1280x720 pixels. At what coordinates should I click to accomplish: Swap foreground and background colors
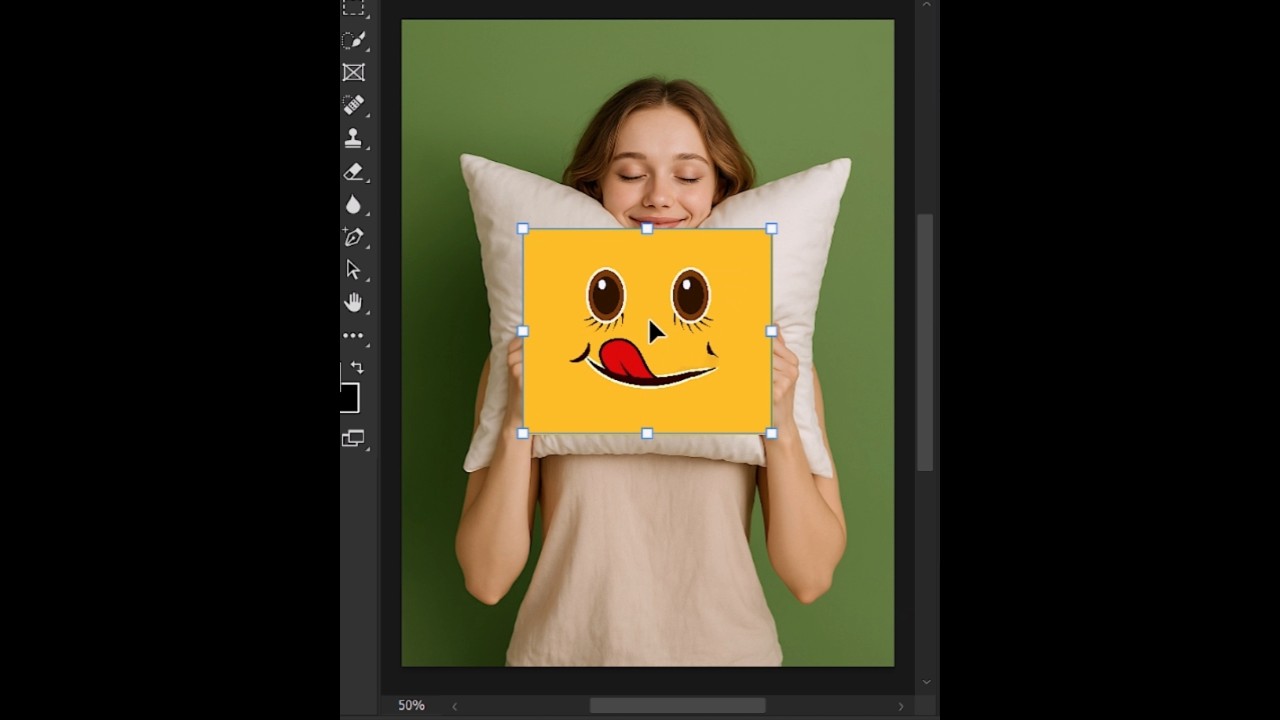(357, 368)
